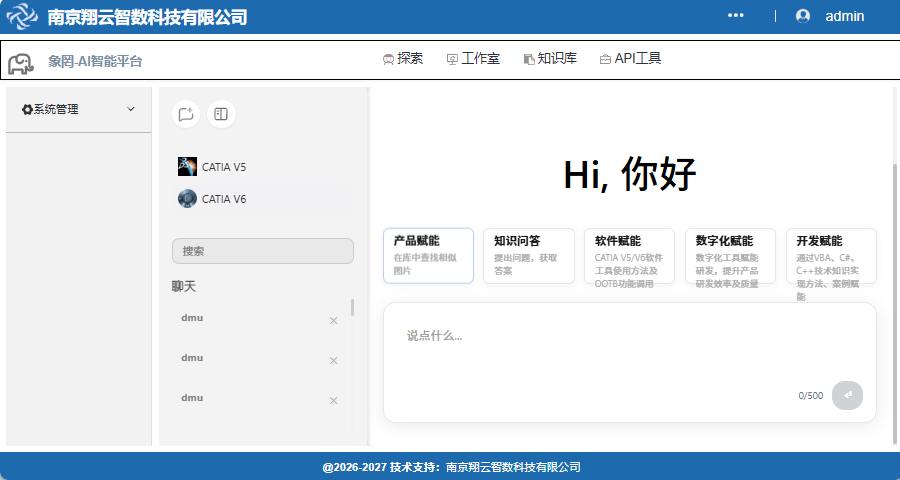The height and width of the screenshot is (480, 900).
Task: Delete the second dmu chat
Action: (333, 361)
